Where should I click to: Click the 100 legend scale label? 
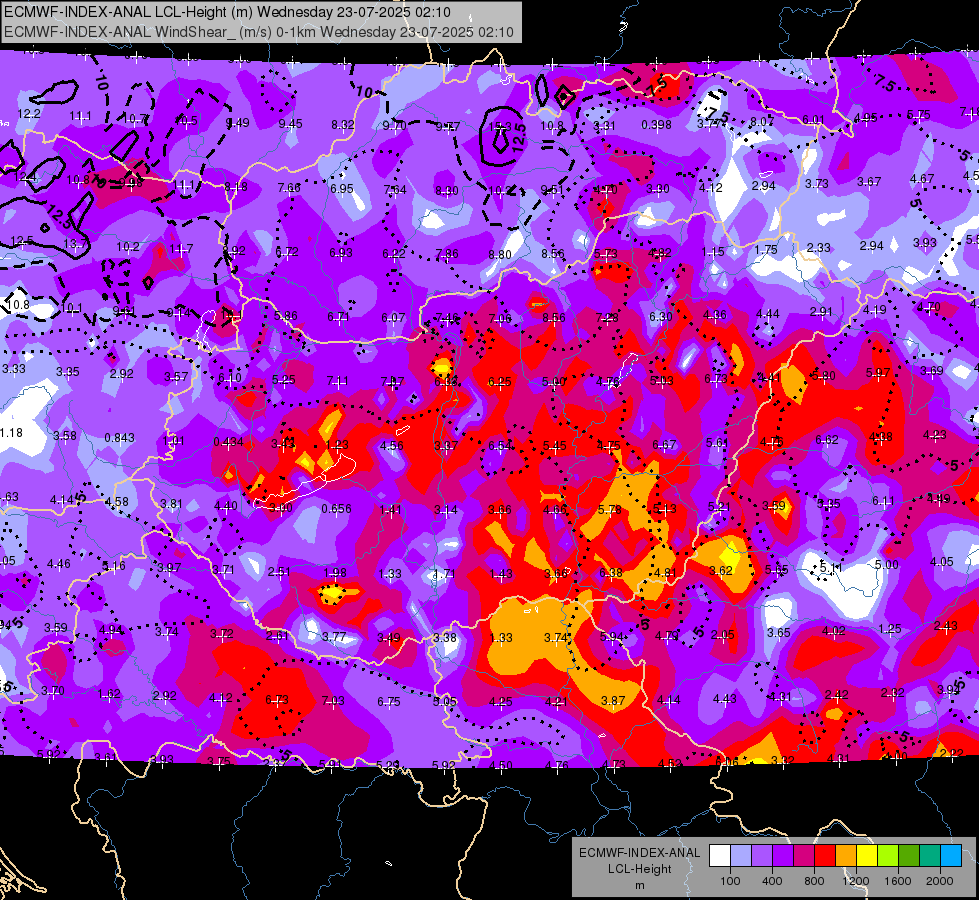730,881
